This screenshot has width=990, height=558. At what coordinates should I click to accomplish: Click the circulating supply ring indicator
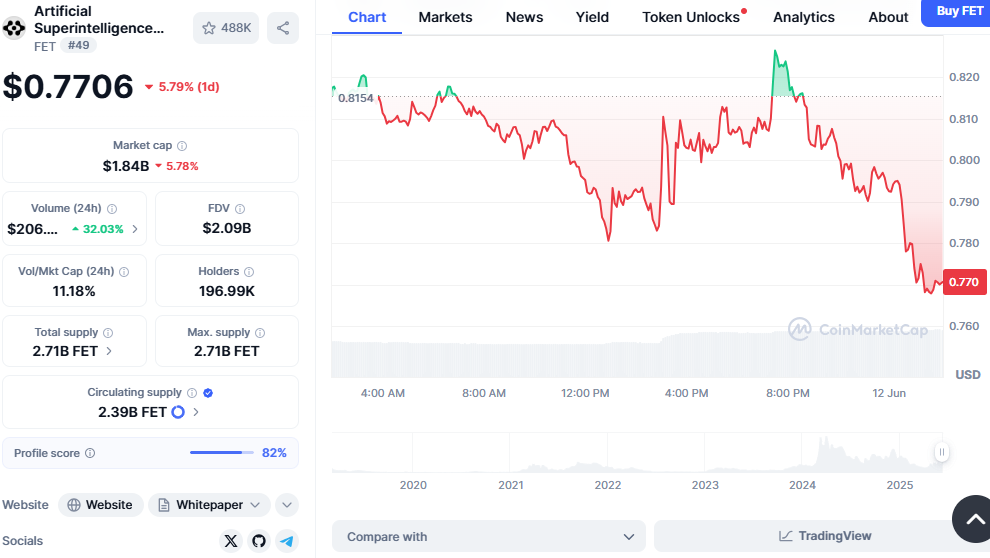(178, 412)
